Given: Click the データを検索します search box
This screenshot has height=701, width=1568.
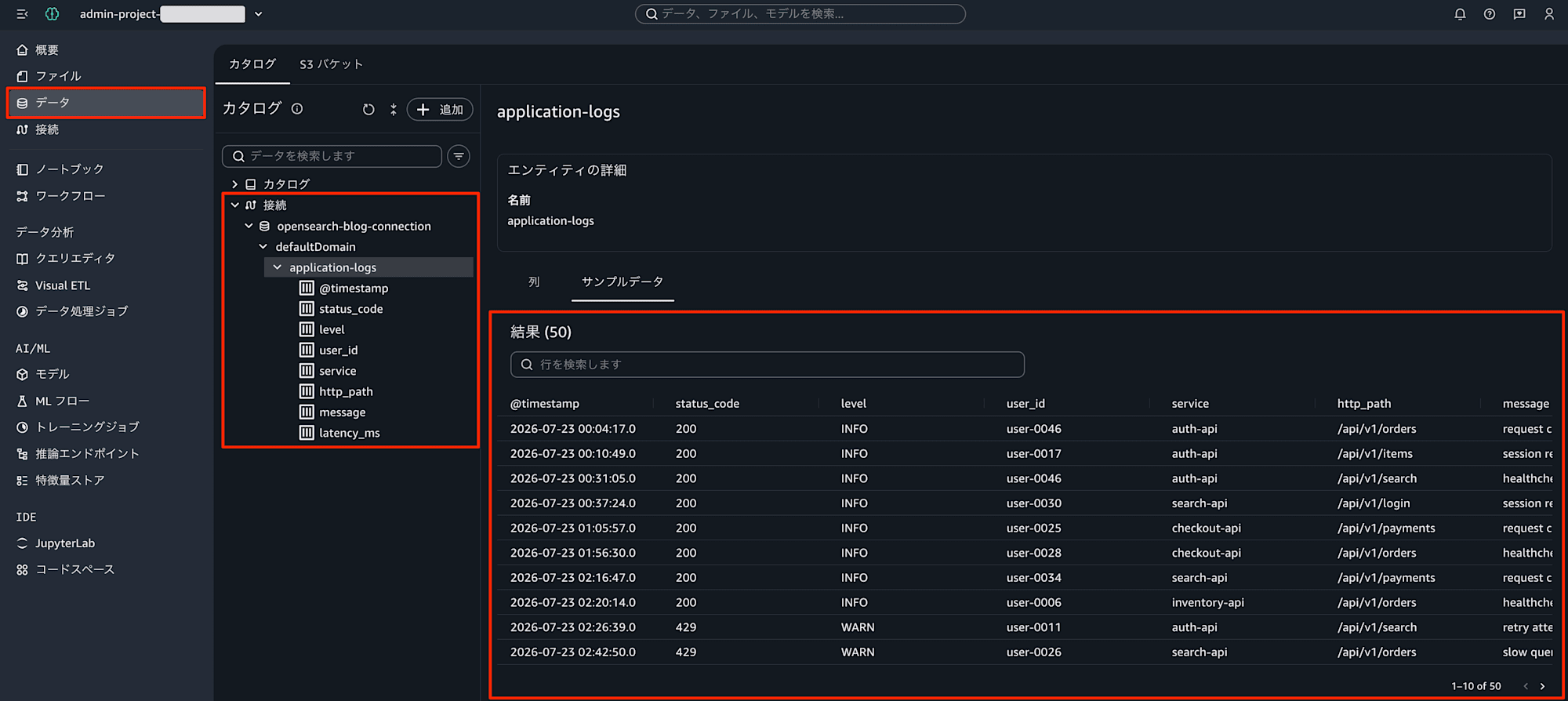Looking at the screenshot, I should click(332, 156).
